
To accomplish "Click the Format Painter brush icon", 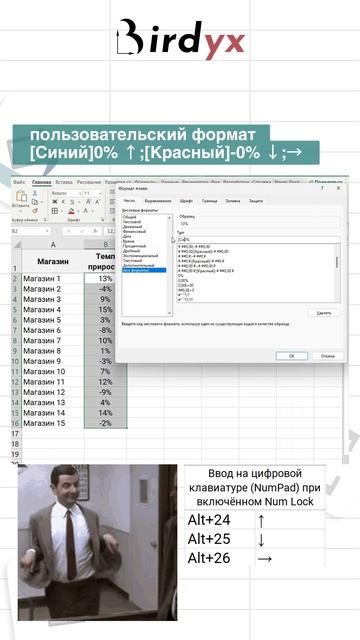I will (x=35, y=211).
